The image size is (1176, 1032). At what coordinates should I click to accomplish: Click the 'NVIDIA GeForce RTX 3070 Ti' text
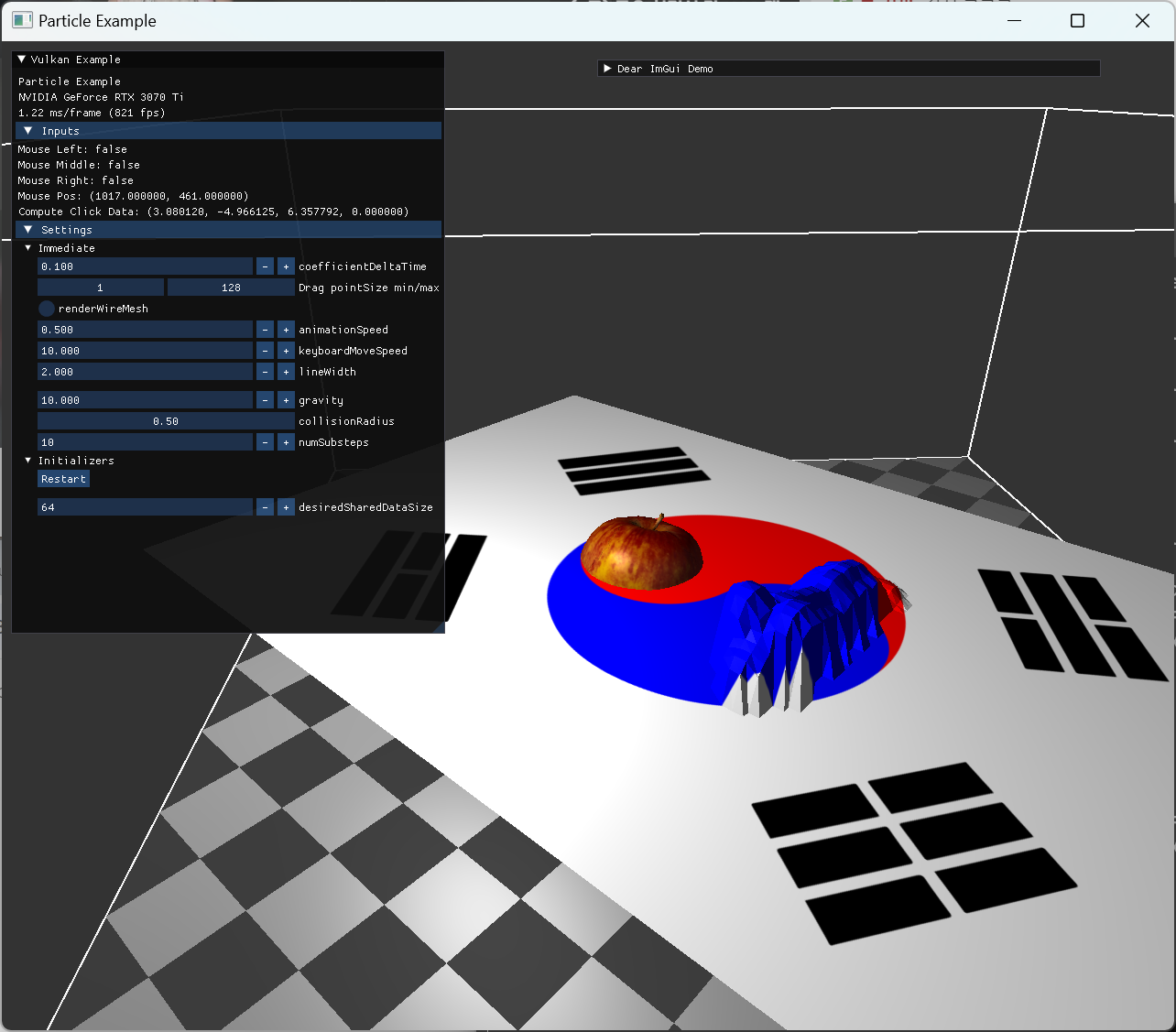pyautogui.click(x=101, y=97)
